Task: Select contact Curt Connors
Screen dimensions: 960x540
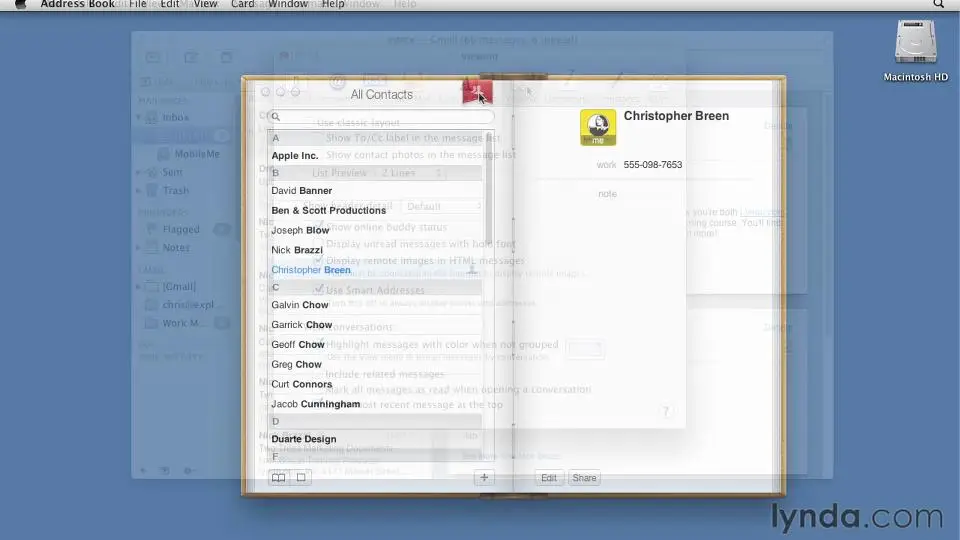Action: point(302,384)
